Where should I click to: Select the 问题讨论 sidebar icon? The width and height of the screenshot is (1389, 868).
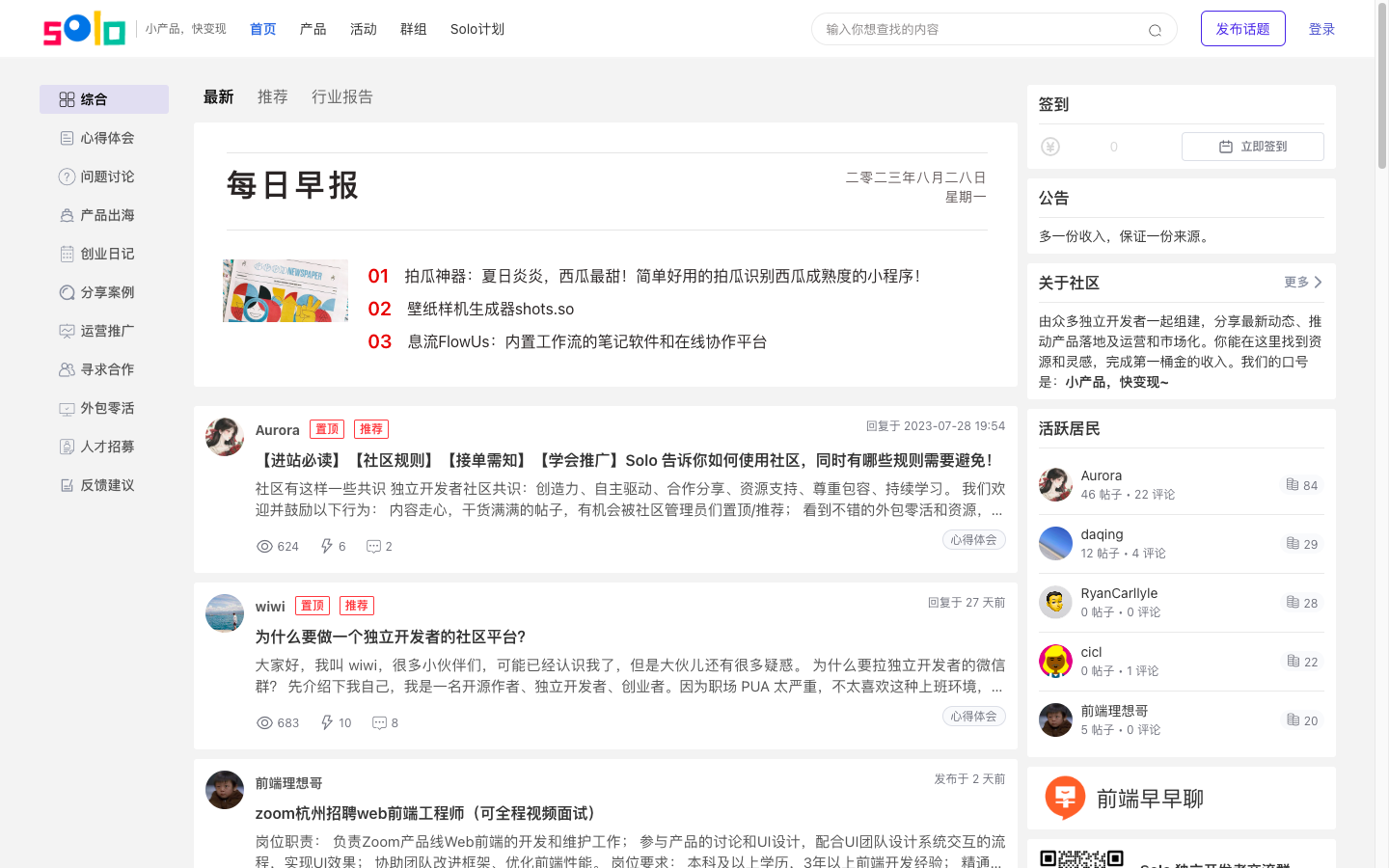[66, 176]
